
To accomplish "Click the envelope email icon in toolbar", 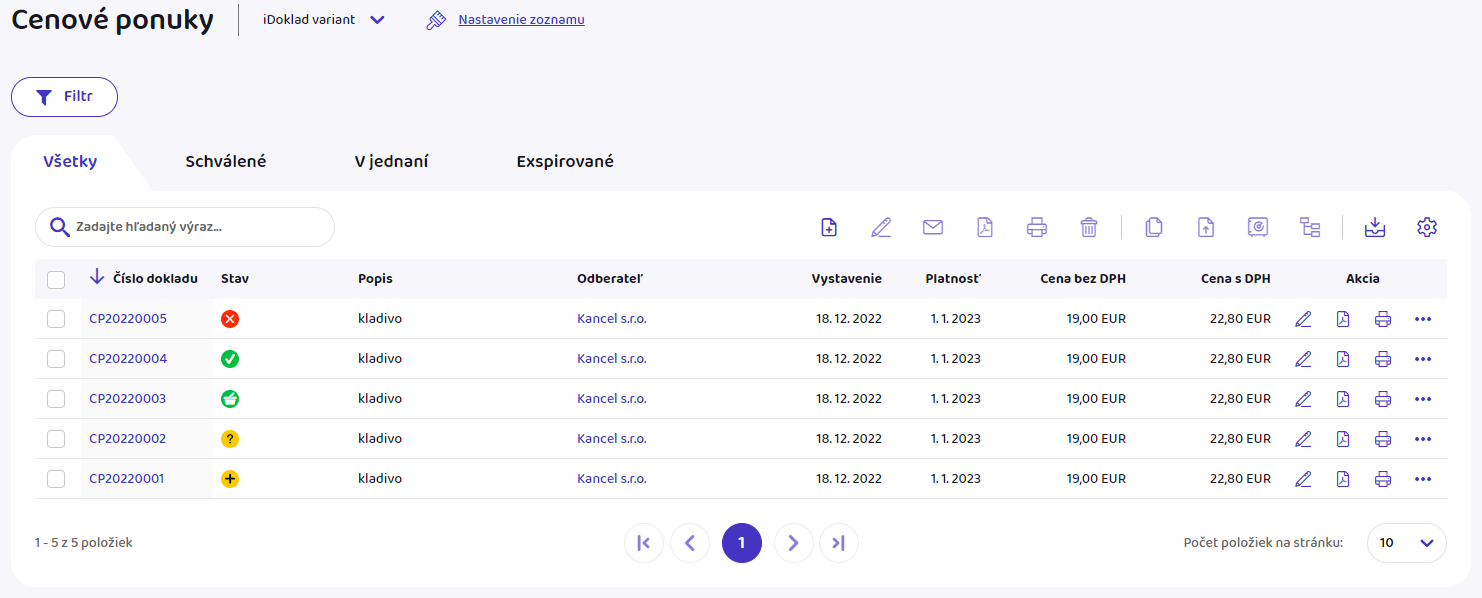I will 933,227.
